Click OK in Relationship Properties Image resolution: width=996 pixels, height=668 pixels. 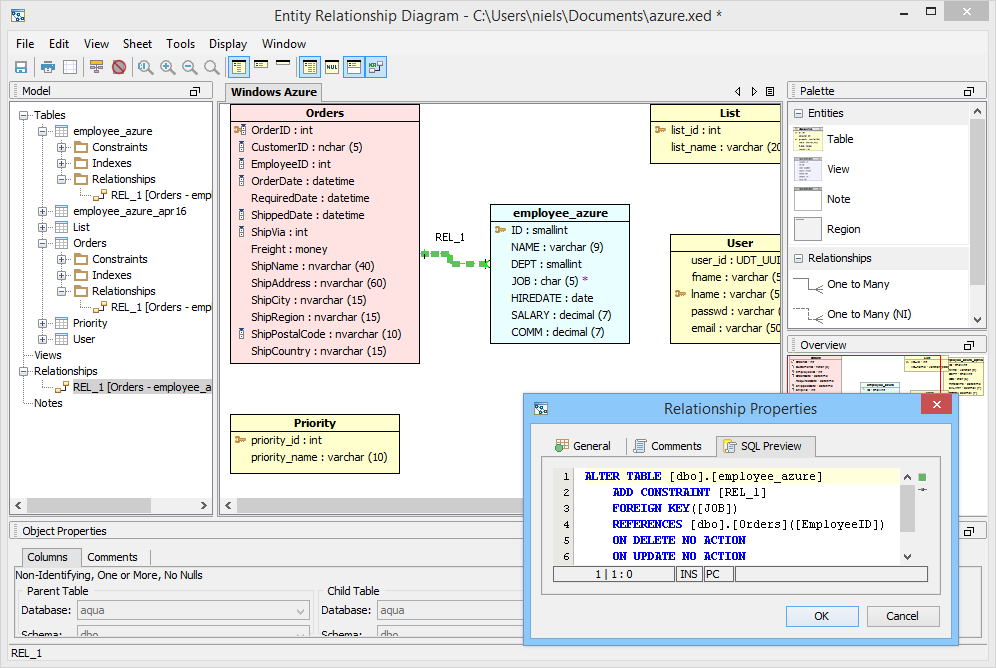(x=822, y=616)
